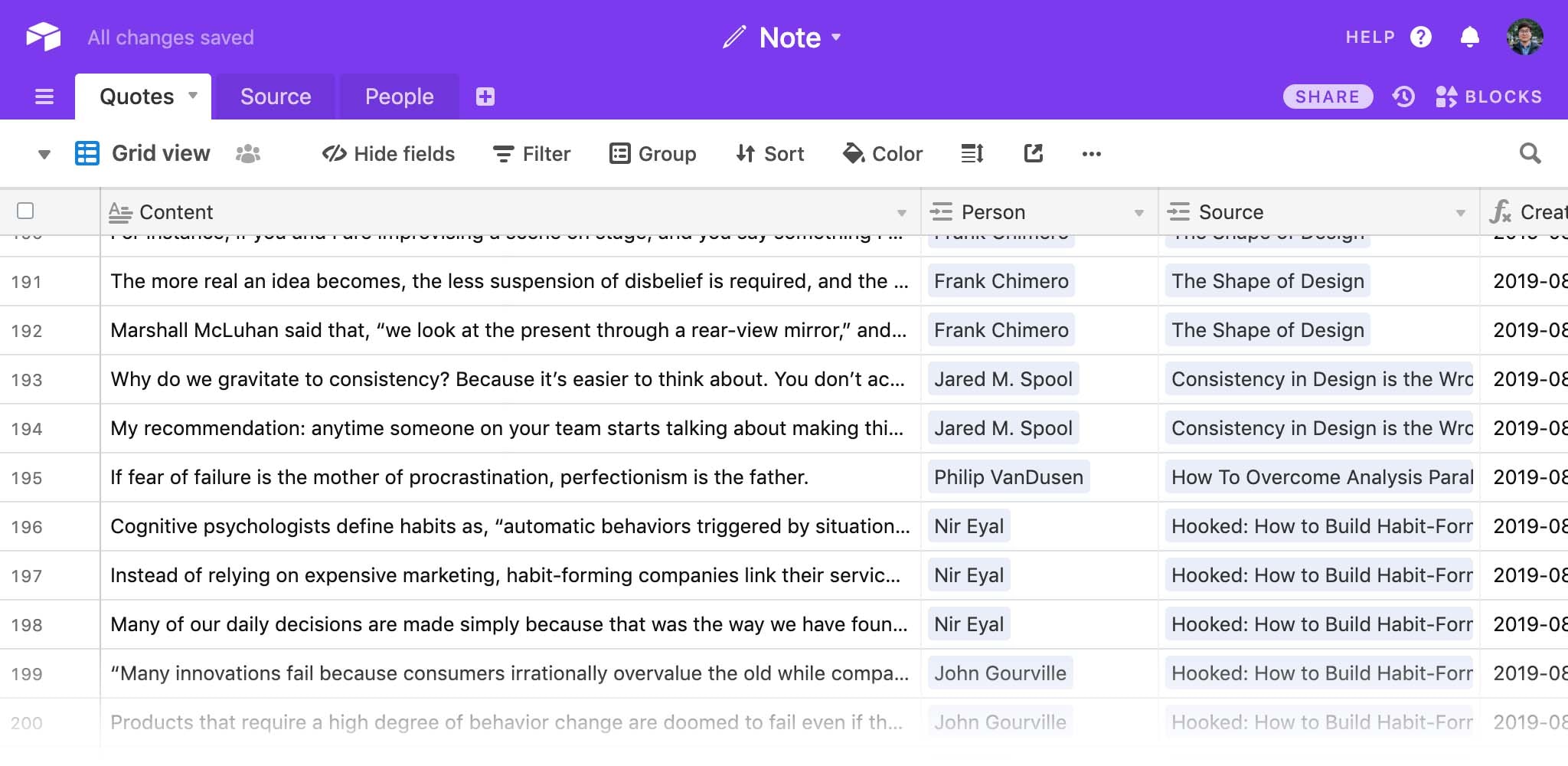Viewport: 1568px width, 766px height.
Task: Open the Filter options
Action: pyautogui.click(x=532, y=154)
